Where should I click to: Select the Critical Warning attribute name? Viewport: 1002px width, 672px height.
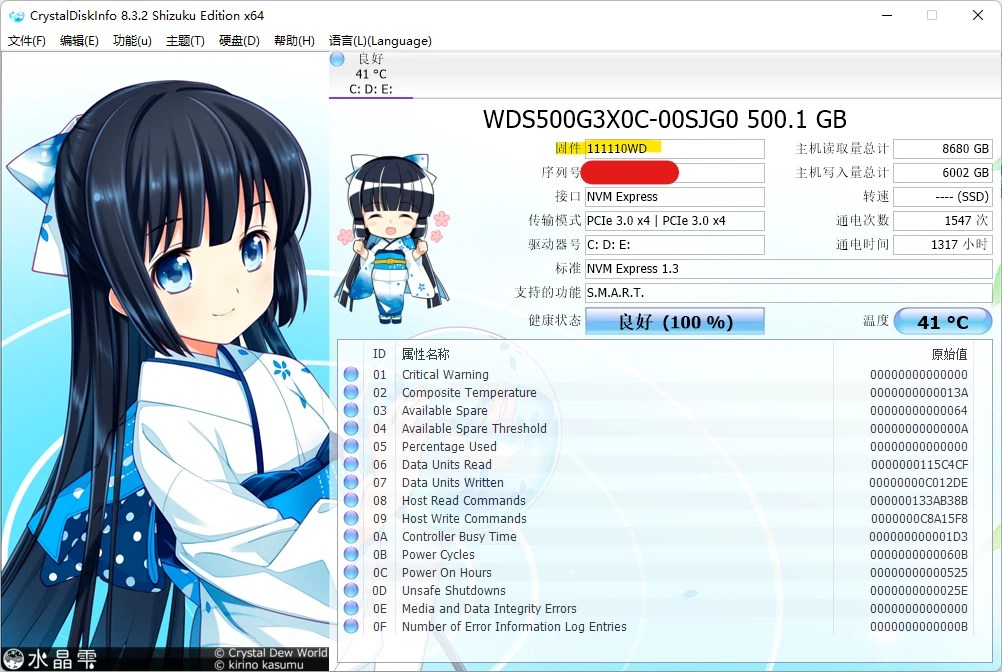click(x=445, y=374)
